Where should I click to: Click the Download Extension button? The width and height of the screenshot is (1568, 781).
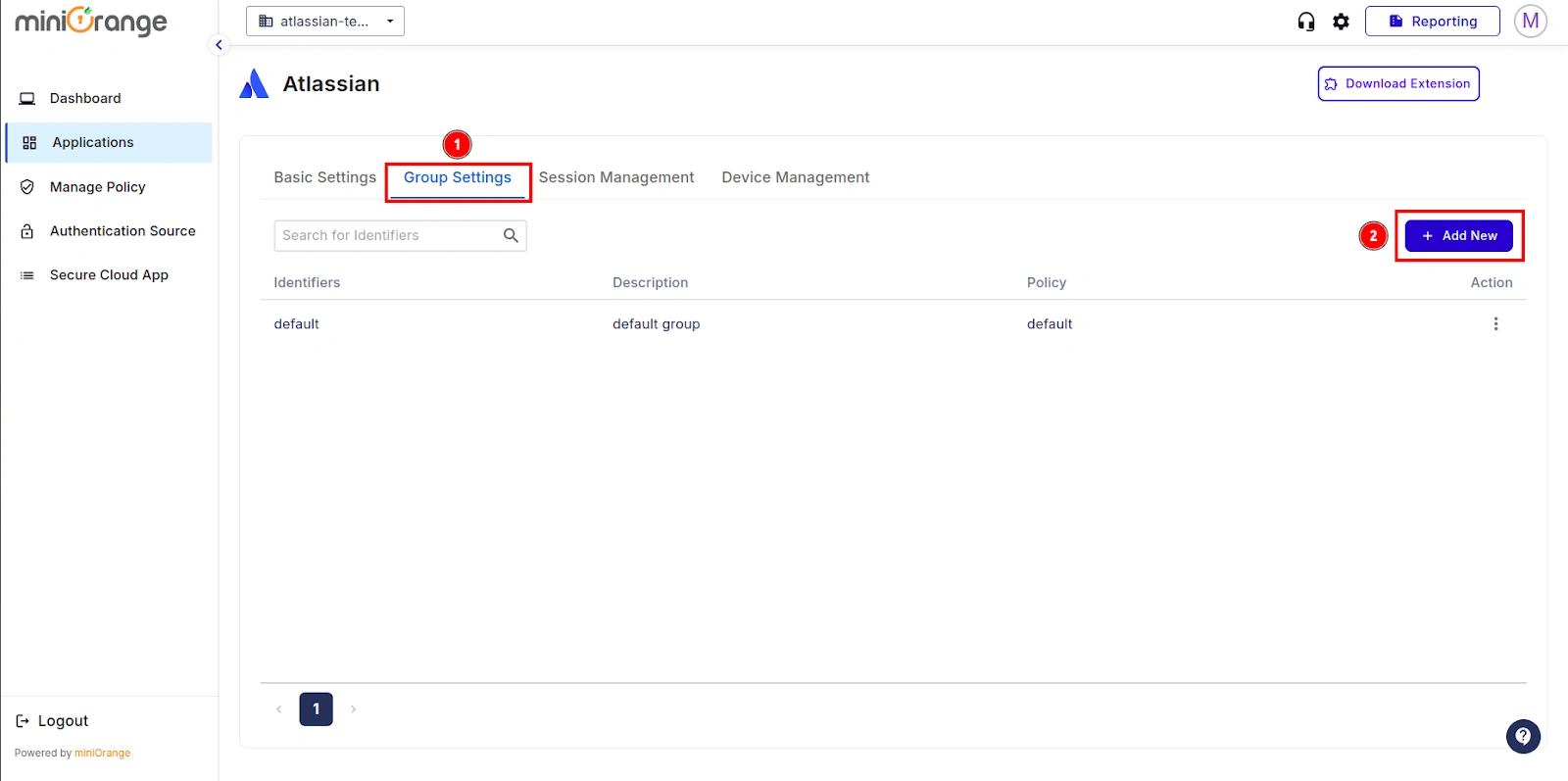(1398, 84)
